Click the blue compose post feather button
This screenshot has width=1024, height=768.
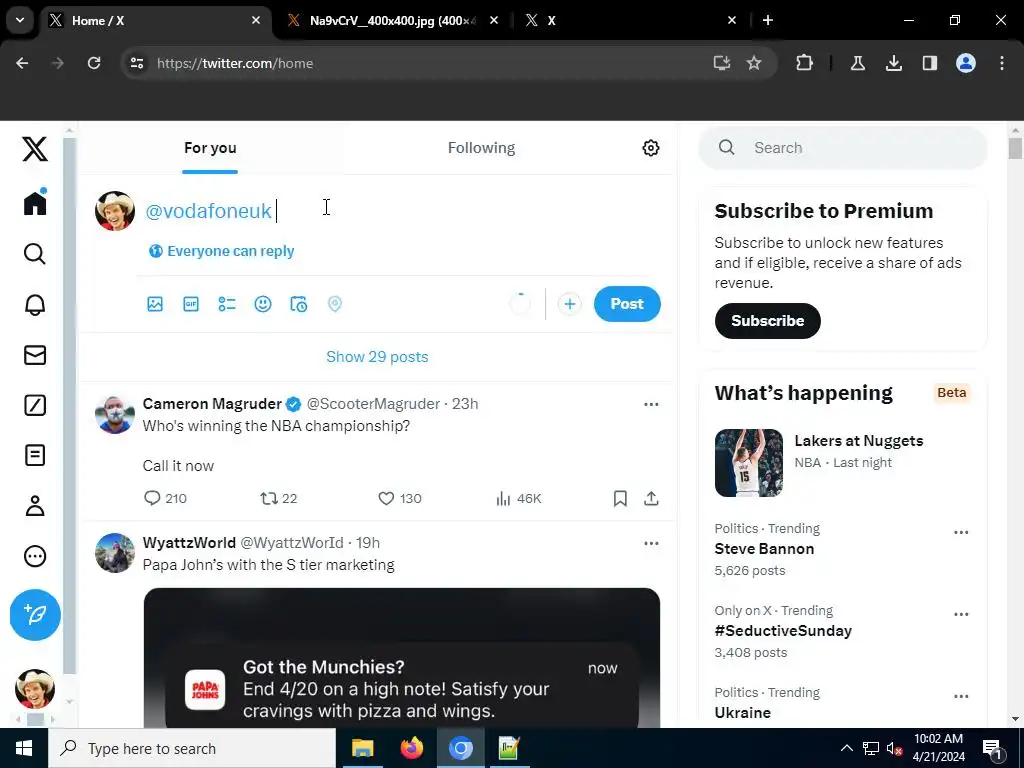(35, 615)
